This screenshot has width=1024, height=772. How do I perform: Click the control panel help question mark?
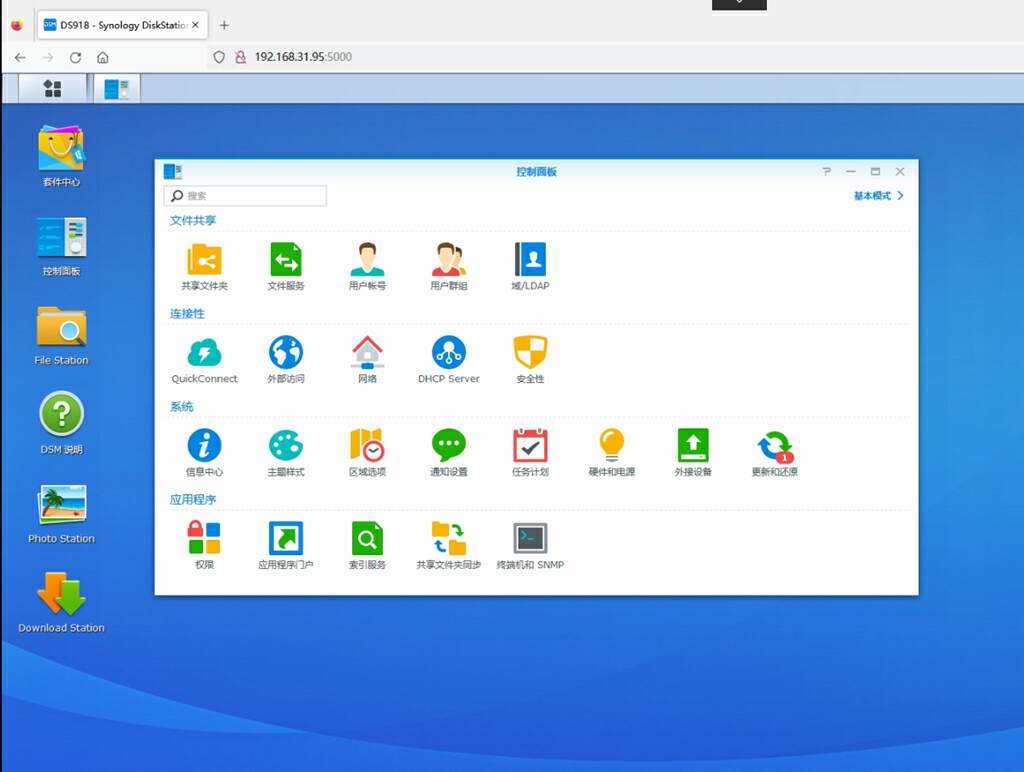[826, 172]
